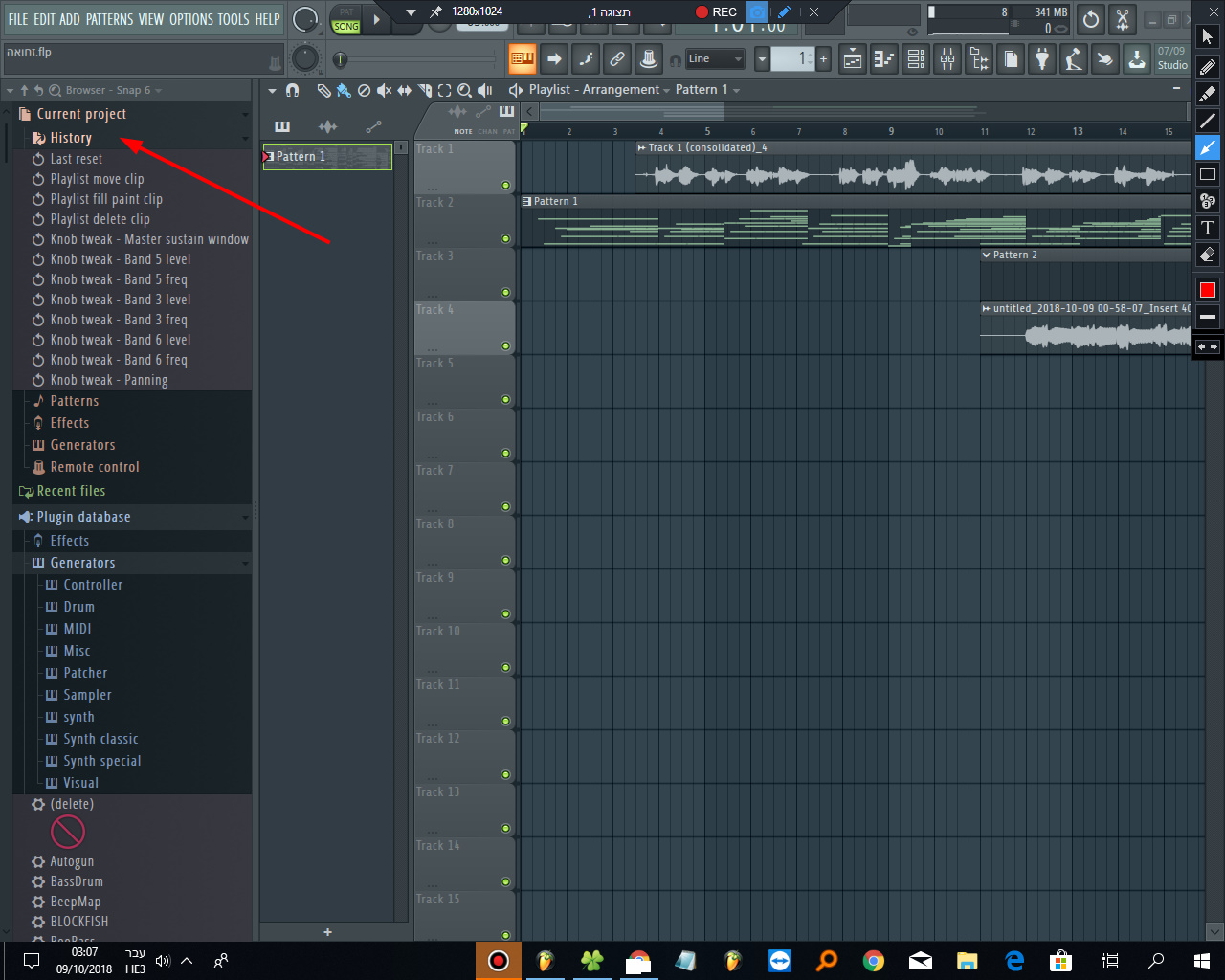
Task: Open Chrome from the Windows taskbar
Action: point(873,961)
